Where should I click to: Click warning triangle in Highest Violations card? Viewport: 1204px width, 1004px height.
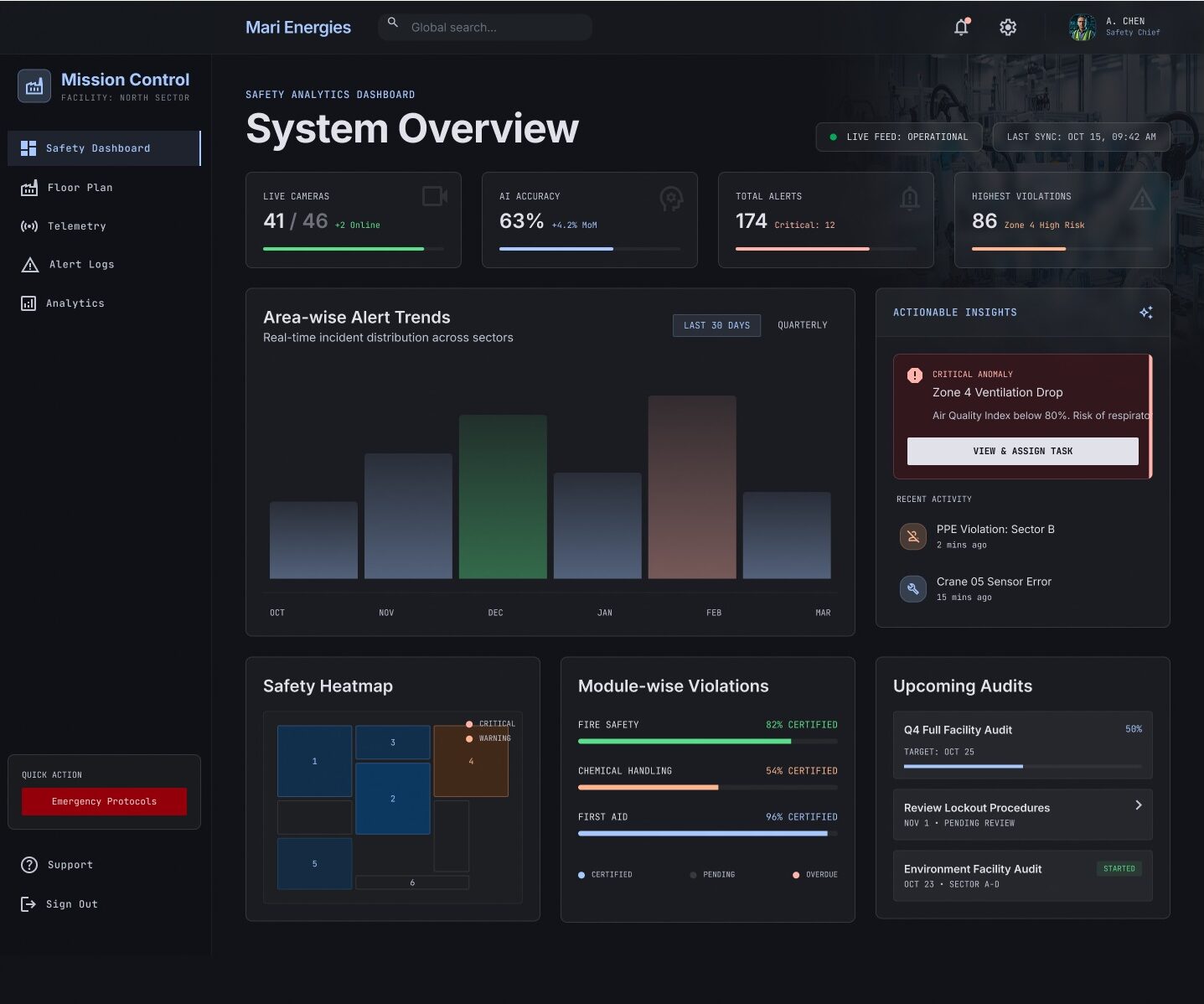pos(1142,199)
